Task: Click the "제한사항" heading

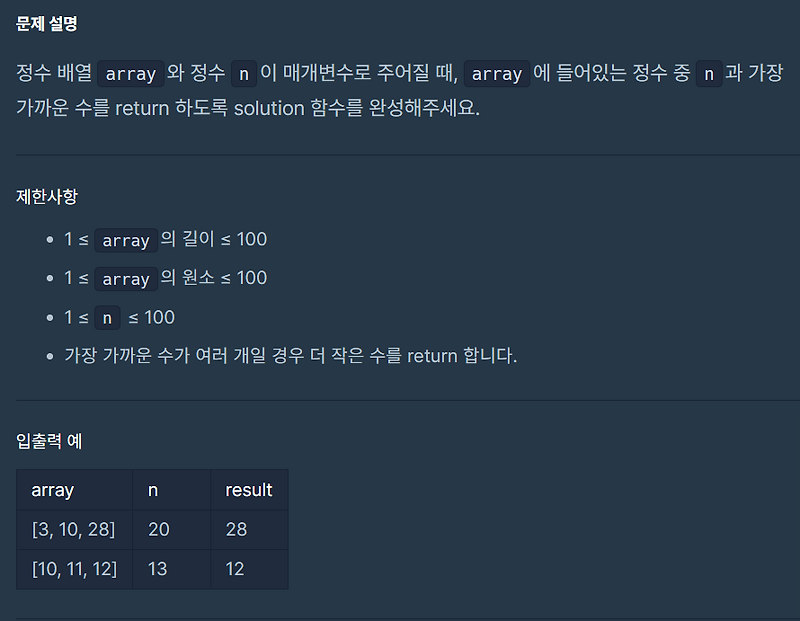Action: 46,196
